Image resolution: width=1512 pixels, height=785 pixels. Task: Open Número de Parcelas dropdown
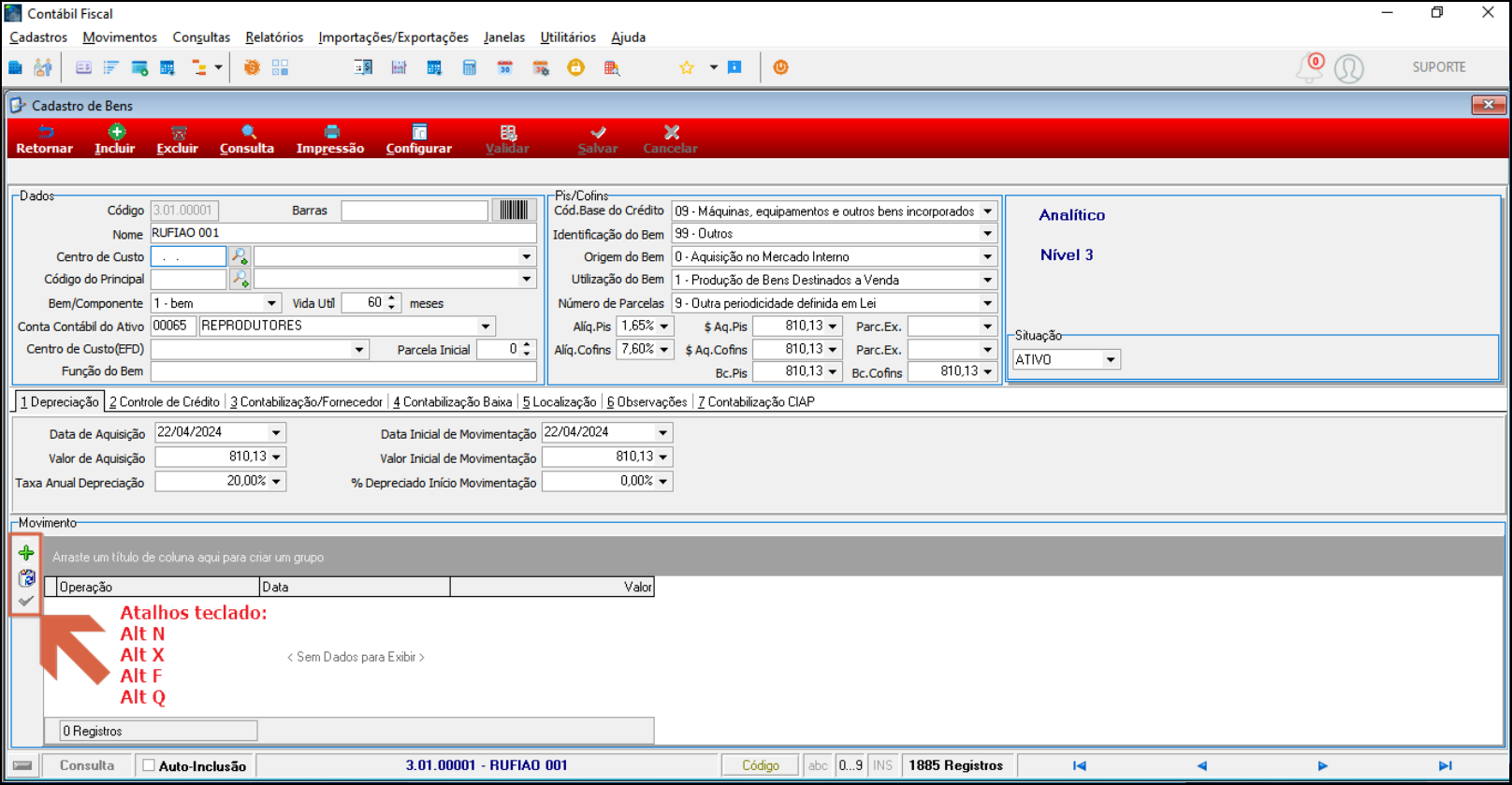coord(987,303)
